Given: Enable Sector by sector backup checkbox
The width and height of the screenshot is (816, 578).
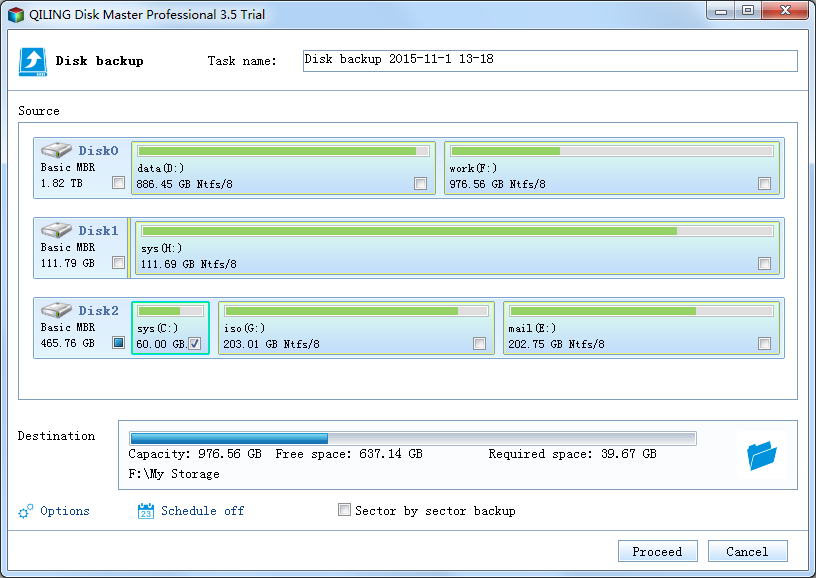Looking at the screenshot, I should [x=345, y=511].
